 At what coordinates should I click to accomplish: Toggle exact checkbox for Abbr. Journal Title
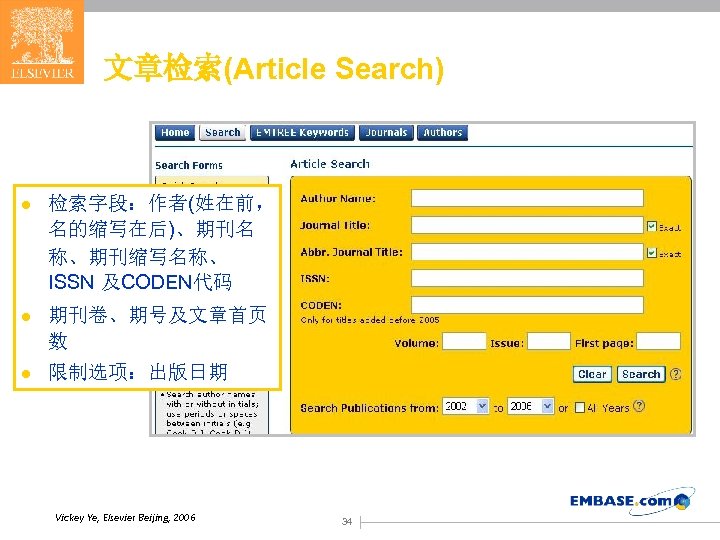[x=652, y=253]
